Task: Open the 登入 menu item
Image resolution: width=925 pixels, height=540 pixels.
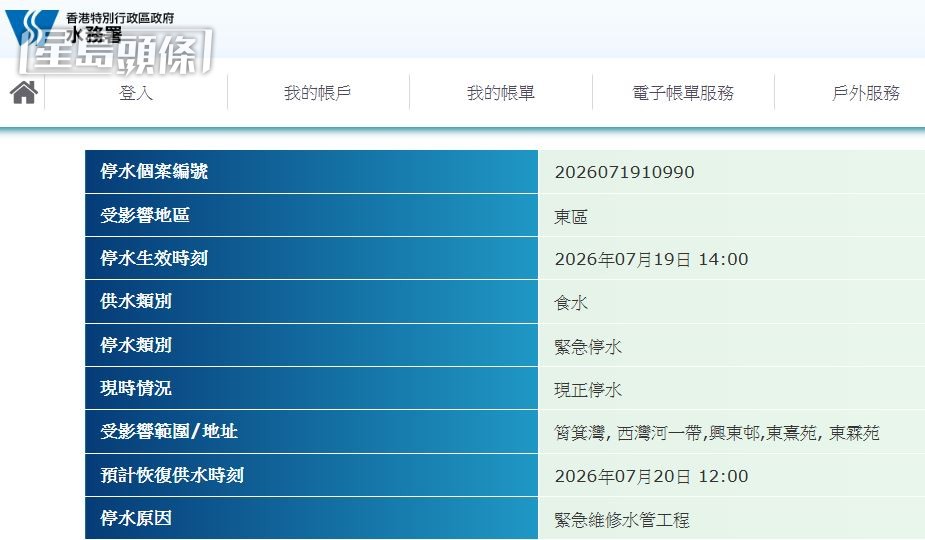Action: tap(136, 93)
